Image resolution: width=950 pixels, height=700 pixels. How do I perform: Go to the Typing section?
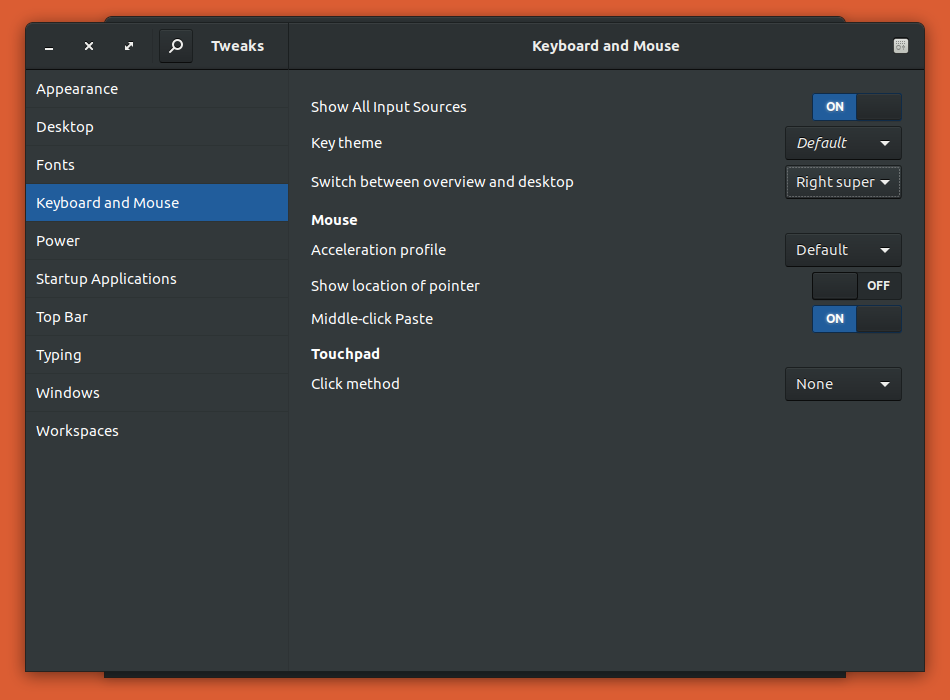coord(157,355)
